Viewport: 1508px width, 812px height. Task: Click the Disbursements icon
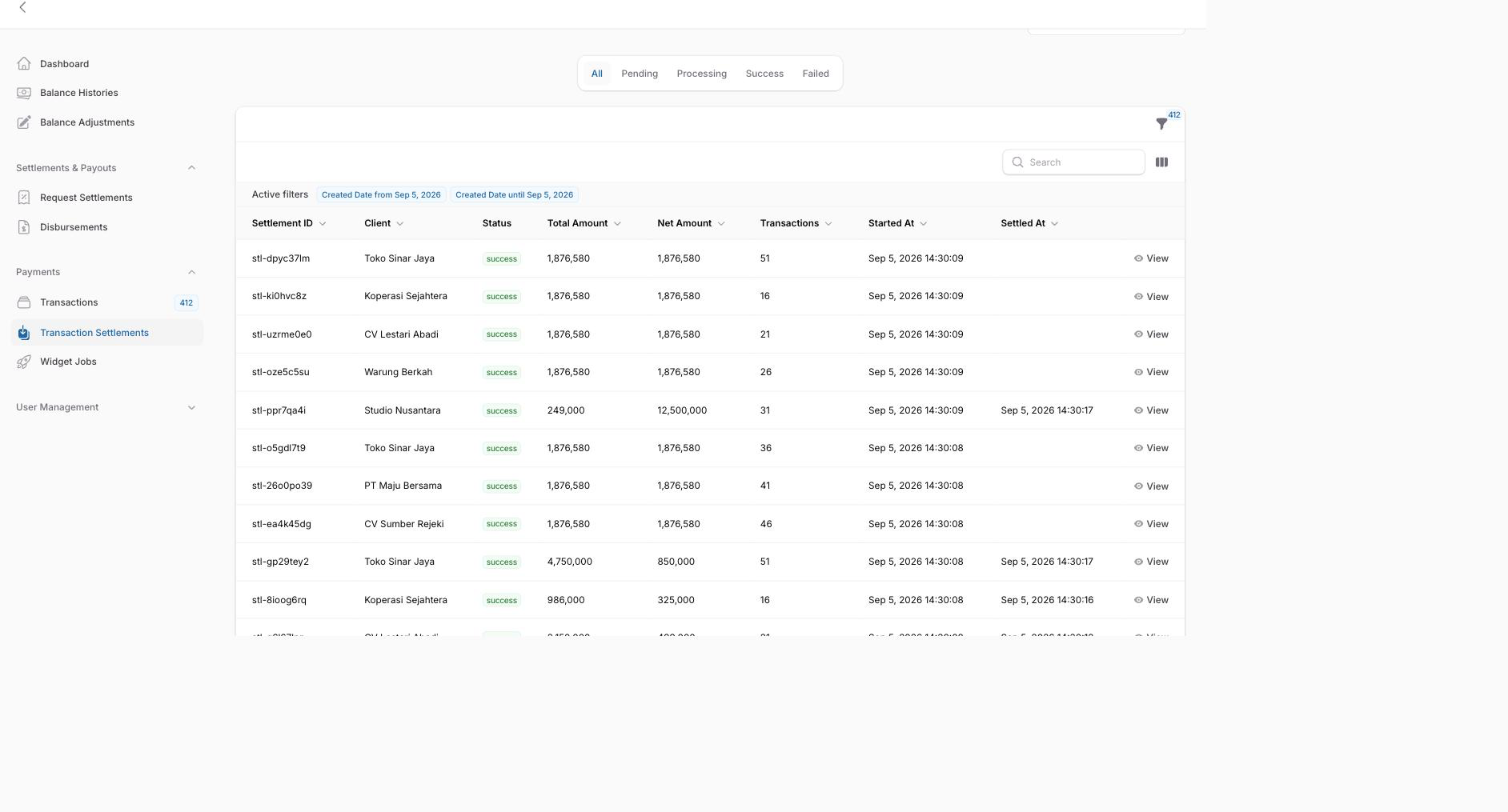(x=24, y=227)
